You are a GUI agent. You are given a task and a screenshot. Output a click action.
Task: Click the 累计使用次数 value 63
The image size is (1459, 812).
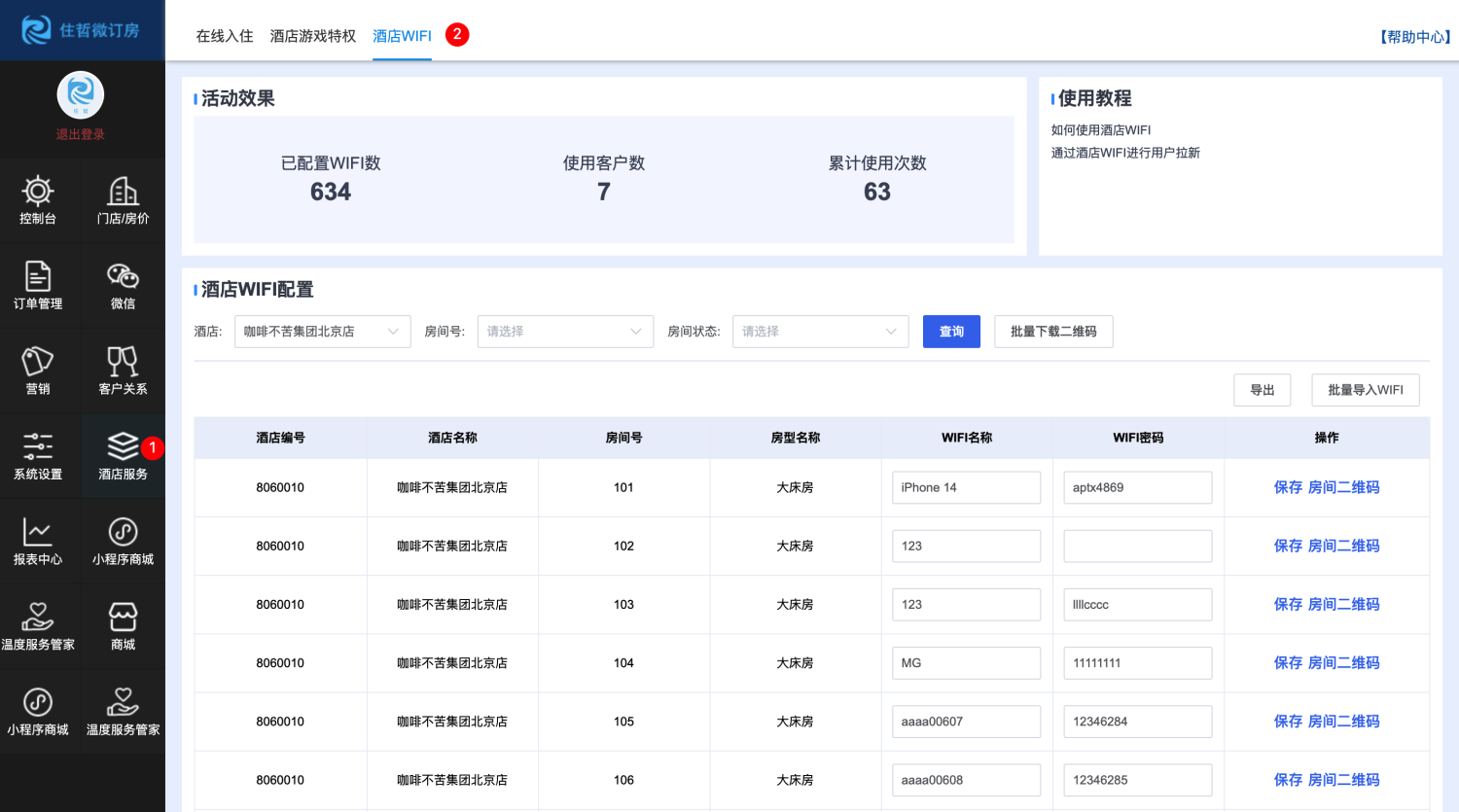click(x=877, y=192)
